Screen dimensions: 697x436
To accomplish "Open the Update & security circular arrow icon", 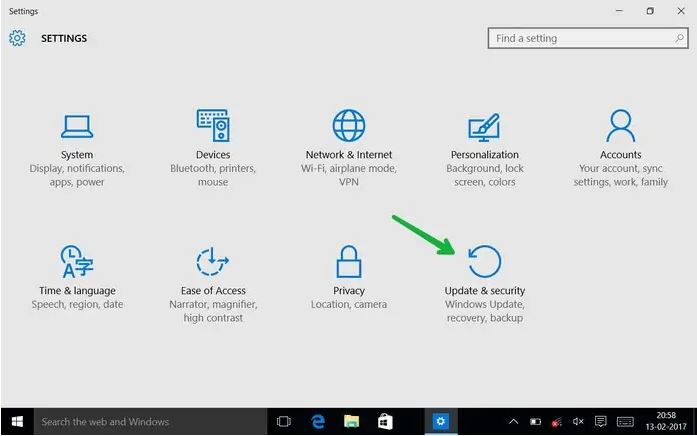I will 485,261.
